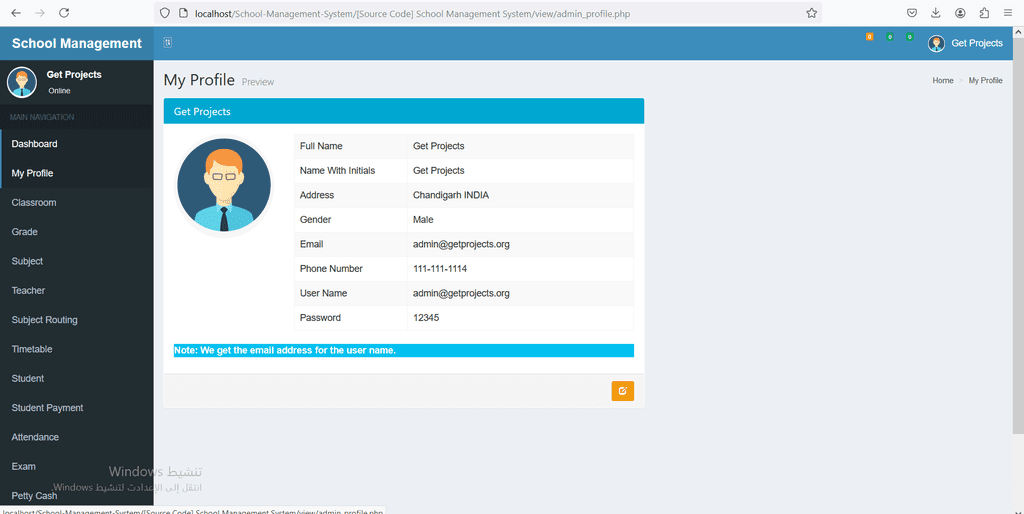The width and height of the screenshot is (1024, 514).
Task: Click the header user avatar icon
Action: 936,43
